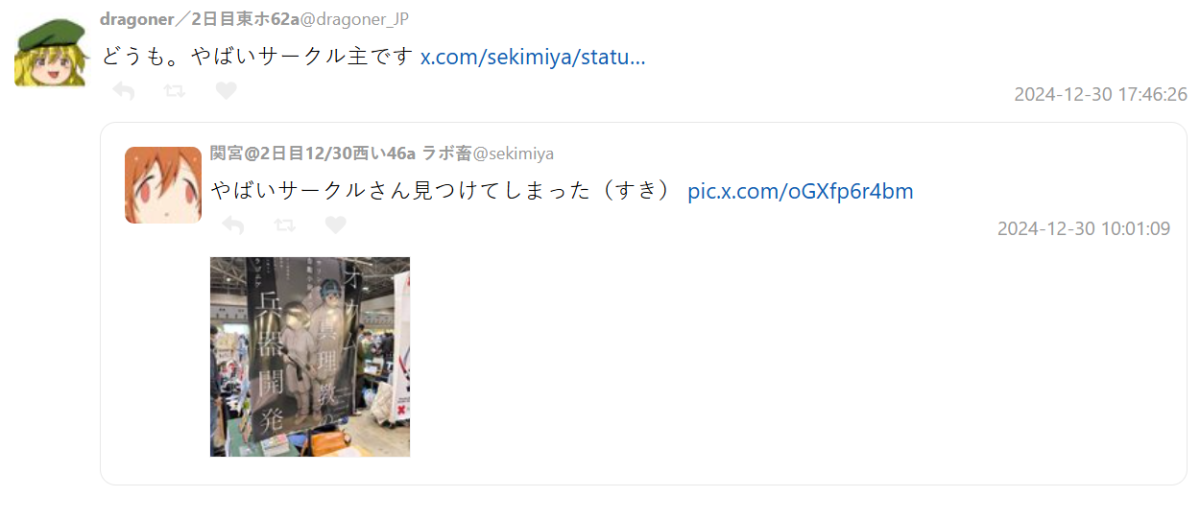
Task: Click the text どうも。やばいサークル主です
Action: click(x=257, y=56)
